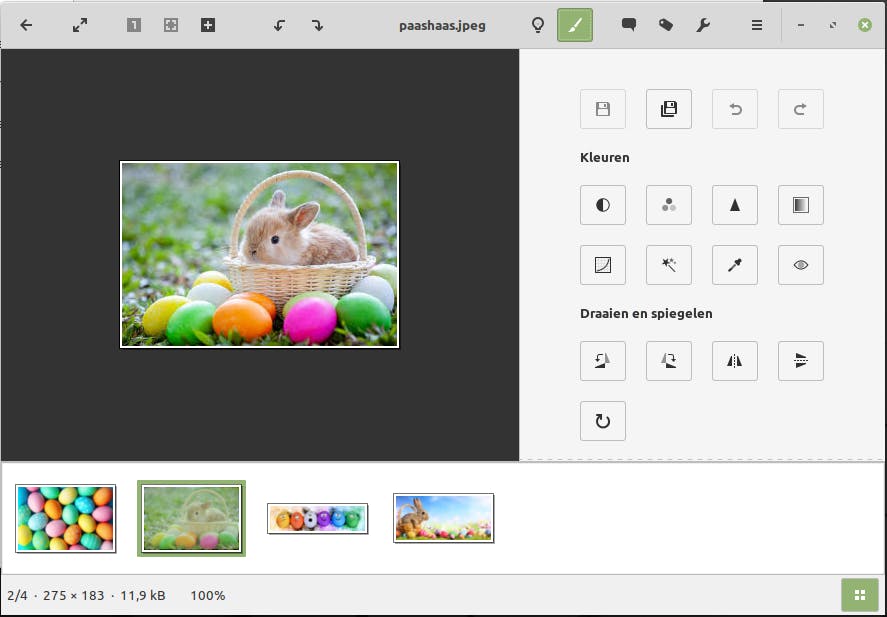Viewport: 887px width, 617px height.
Task: Click the Save As icon in edit panel
Action: [x=669, y=109]
